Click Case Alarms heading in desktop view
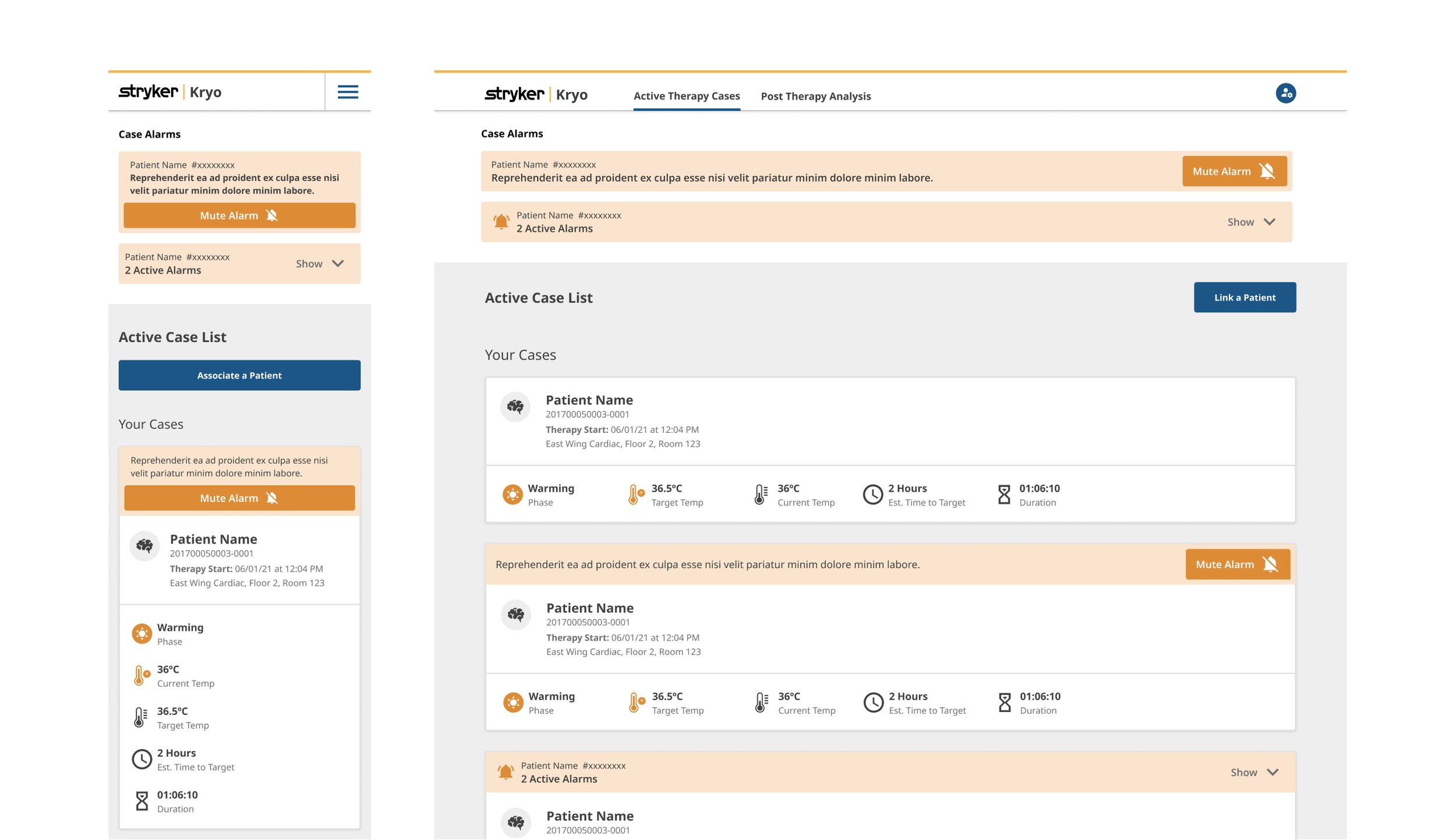 (x=511, y=134)
